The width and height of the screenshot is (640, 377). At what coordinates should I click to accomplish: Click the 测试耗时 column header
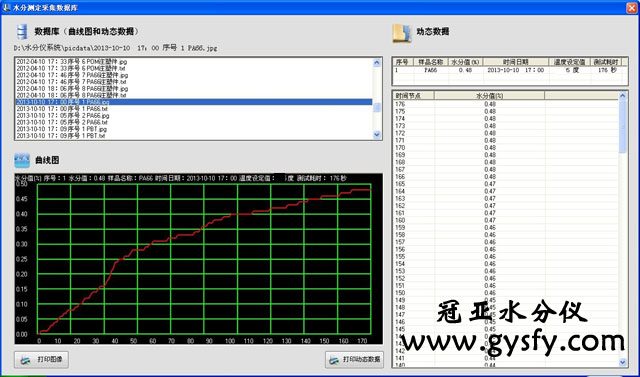(x=605, y=62)
